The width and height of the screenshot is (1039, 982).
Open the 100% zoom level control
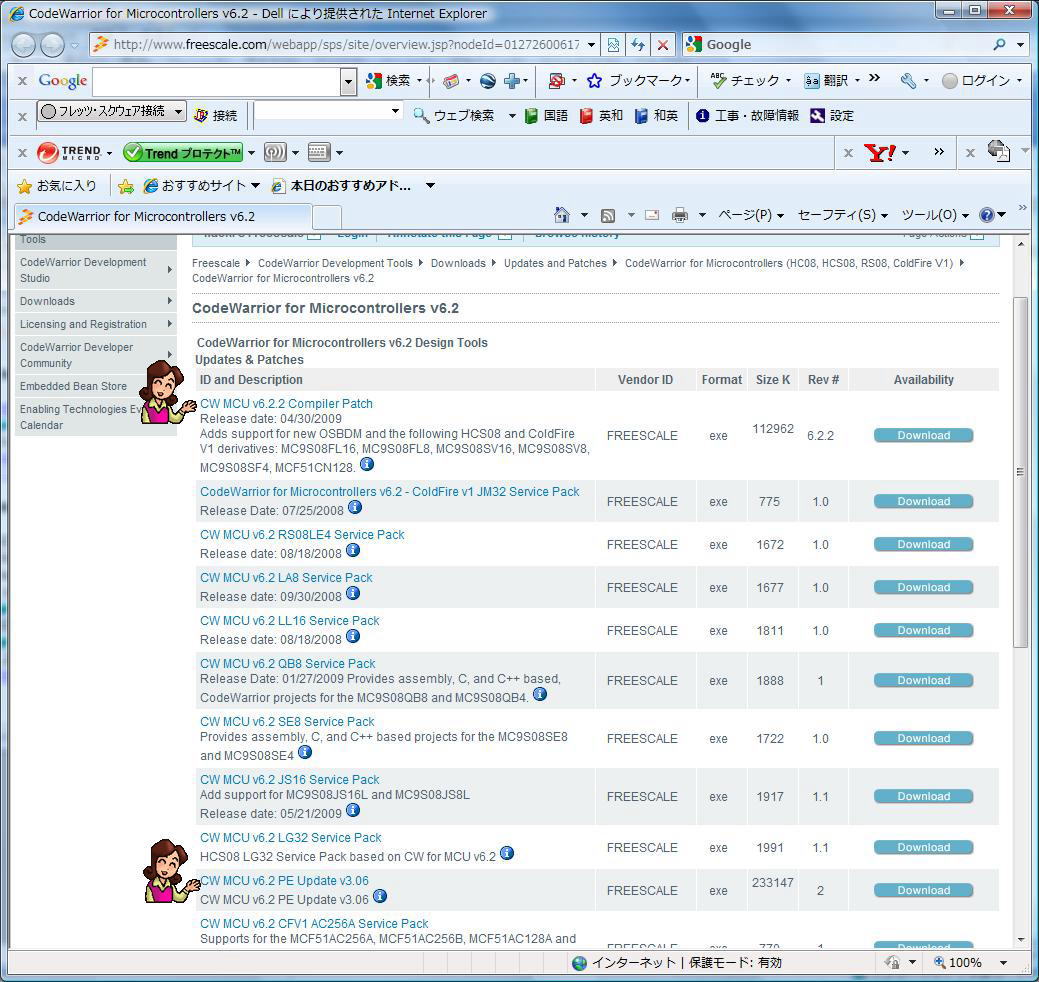click(970, 963)
